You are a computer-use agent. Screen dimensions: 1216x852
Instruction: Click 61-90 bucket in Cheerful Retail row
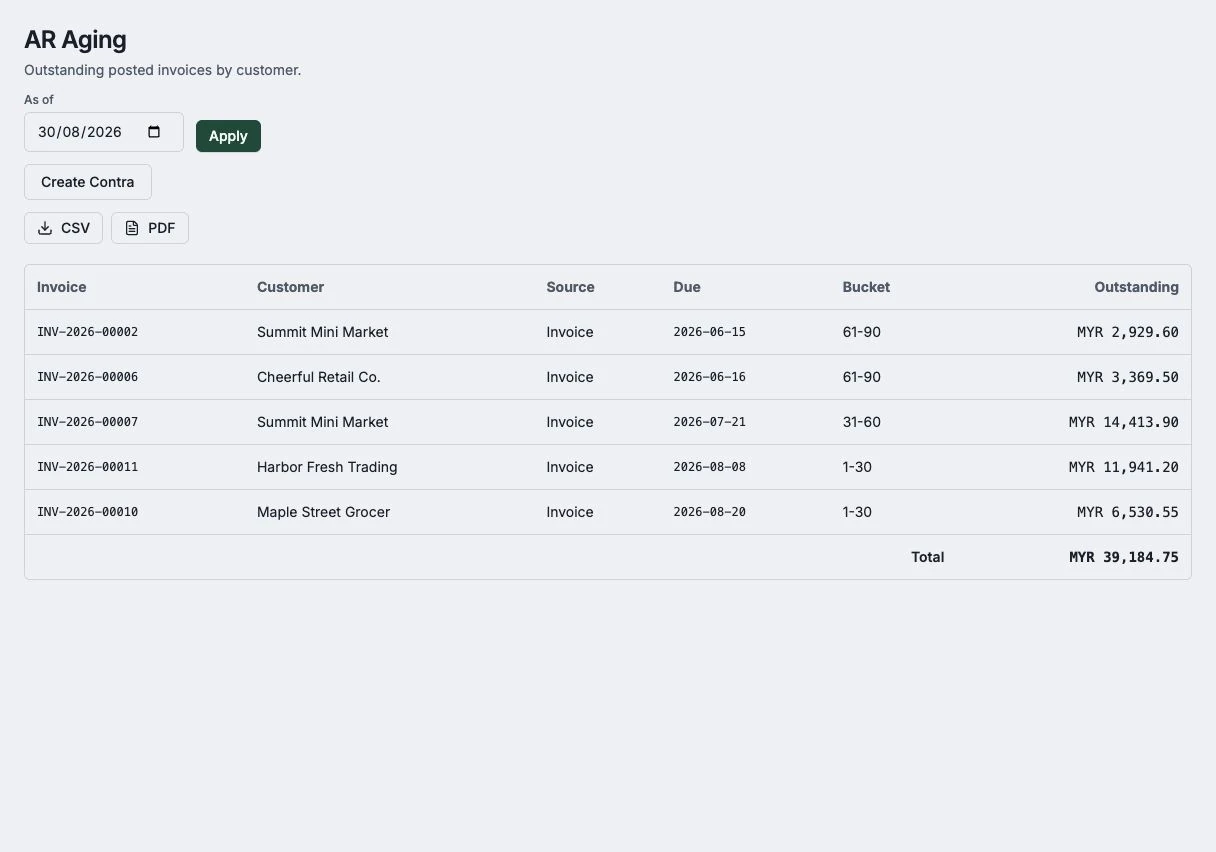[x=861, y=377]
